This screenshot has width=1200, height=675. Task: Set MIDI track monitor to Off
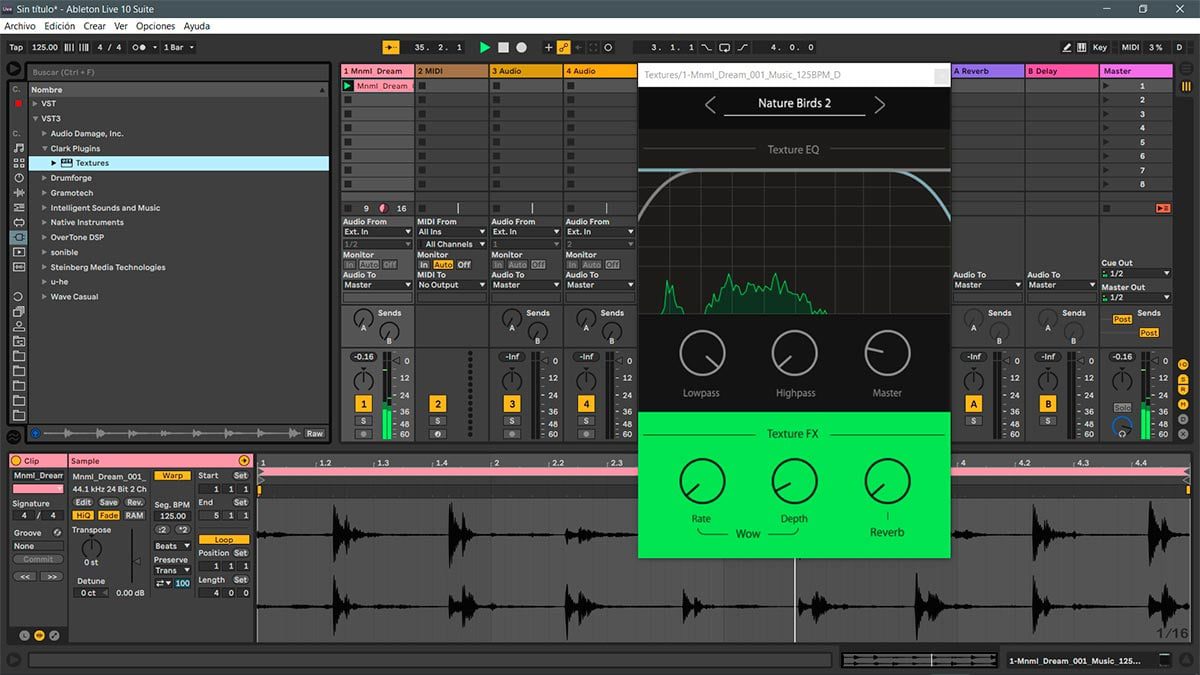point(465,265)
